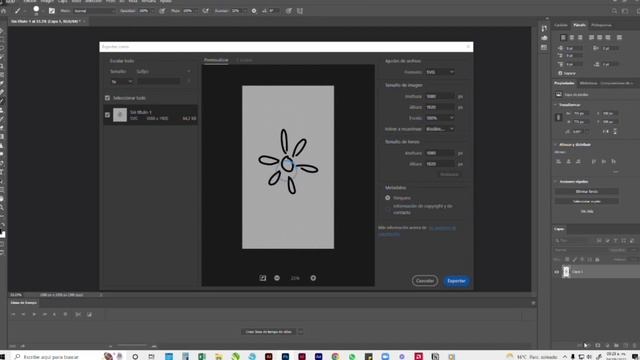Click the fit-to-view icon below the preview
Viewport: 640px width, 360px height.
point(262,278)
